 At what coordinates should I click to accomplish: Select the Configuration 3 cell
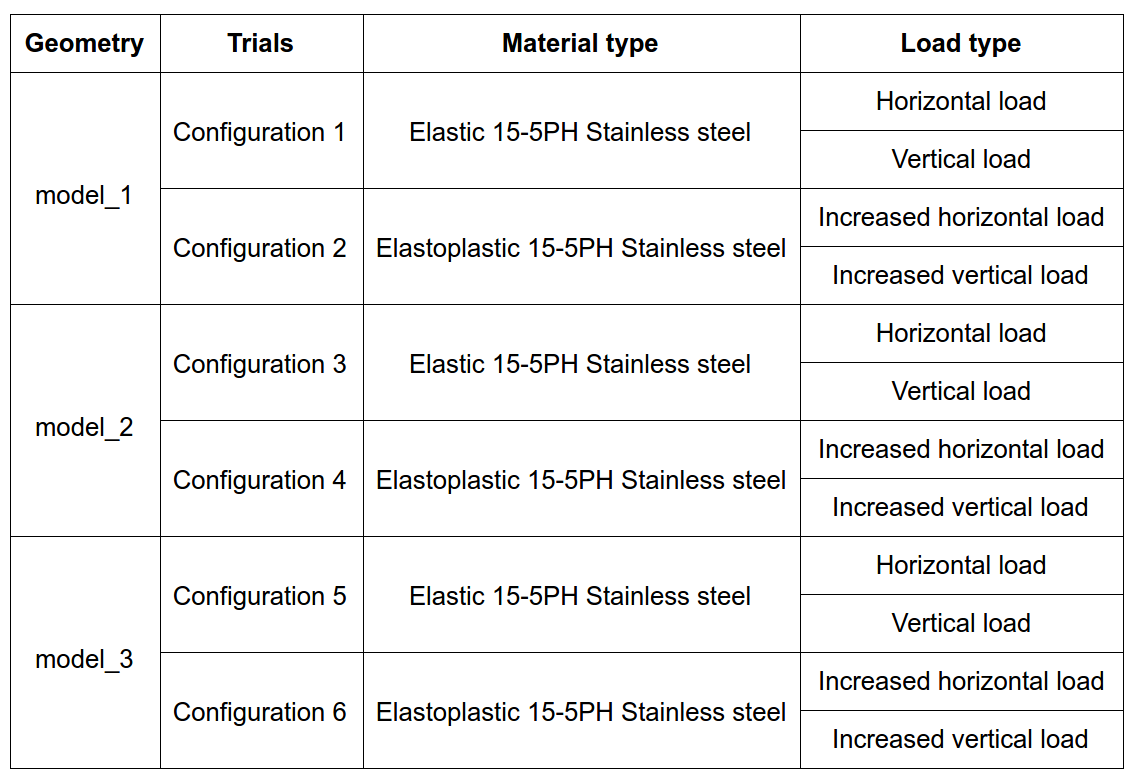[260, 364]
